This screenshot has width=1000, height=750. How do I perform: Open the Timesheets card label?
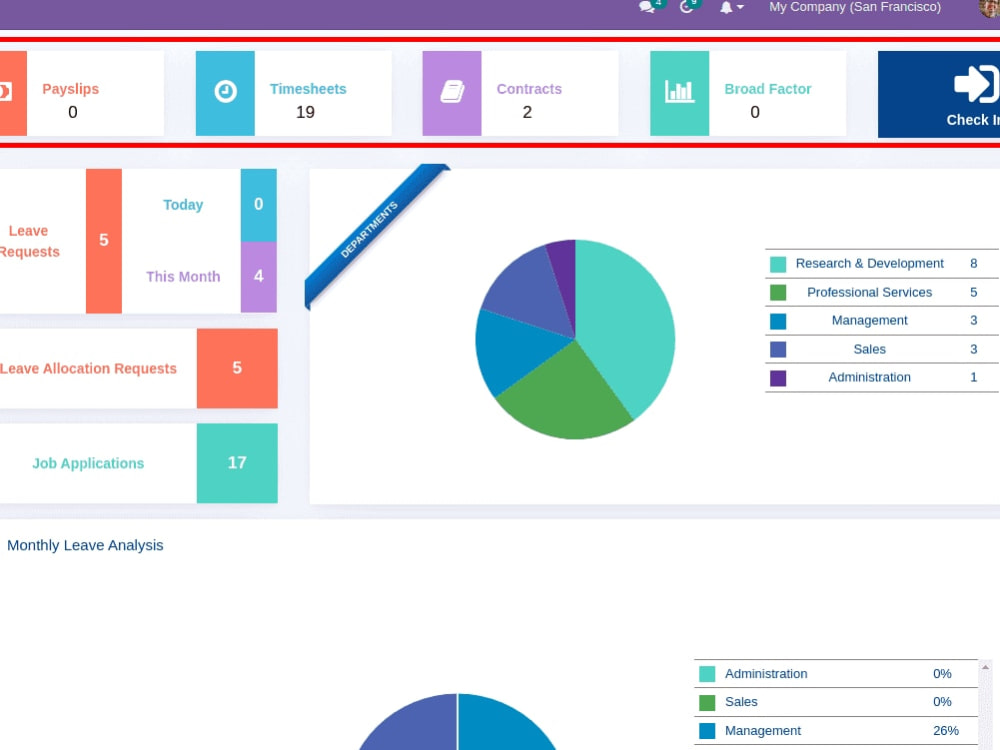click(308, 89)
